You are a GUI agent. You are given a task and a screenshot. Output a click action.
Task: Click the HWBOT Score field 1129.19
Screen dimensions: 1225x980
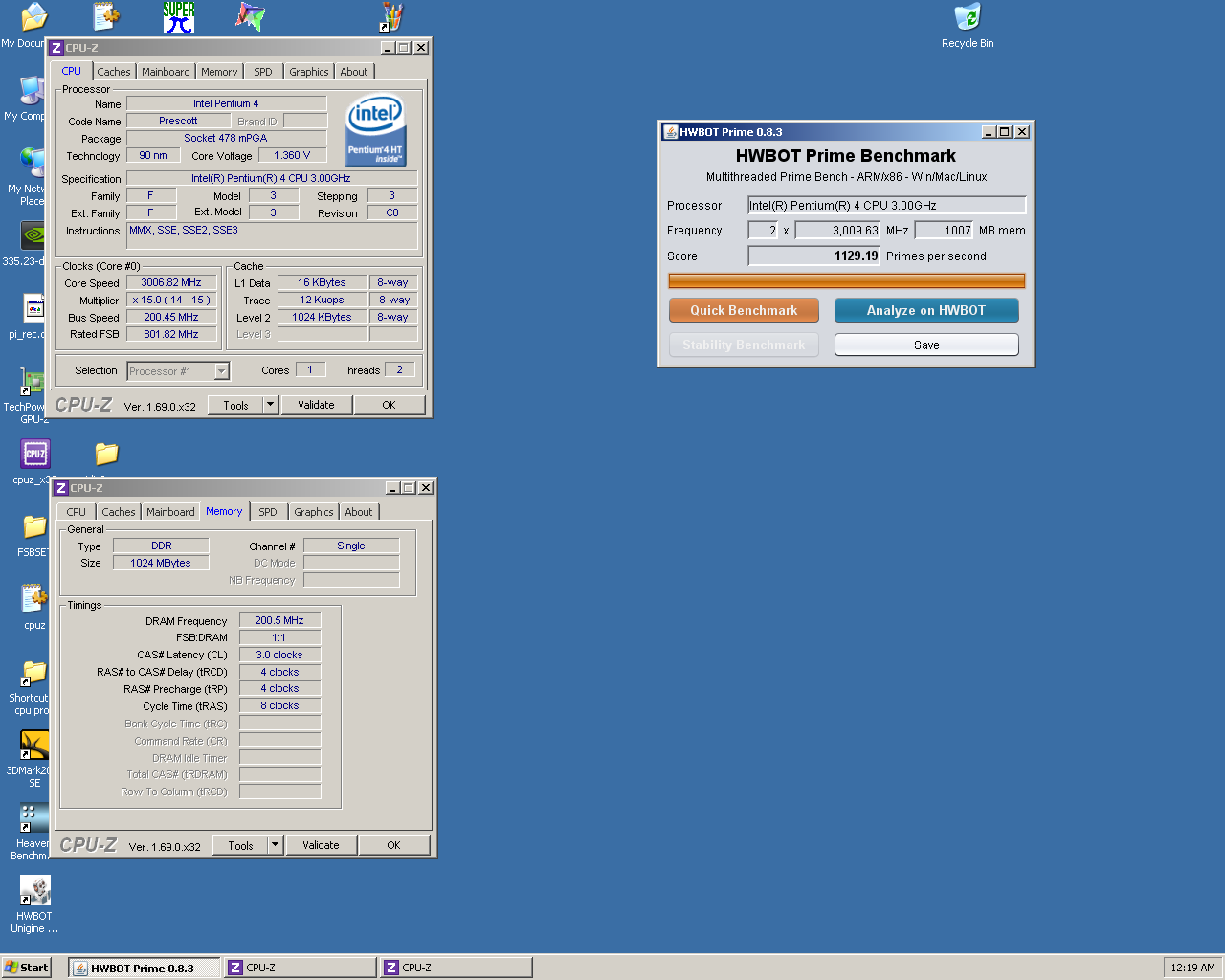[814, 256]
